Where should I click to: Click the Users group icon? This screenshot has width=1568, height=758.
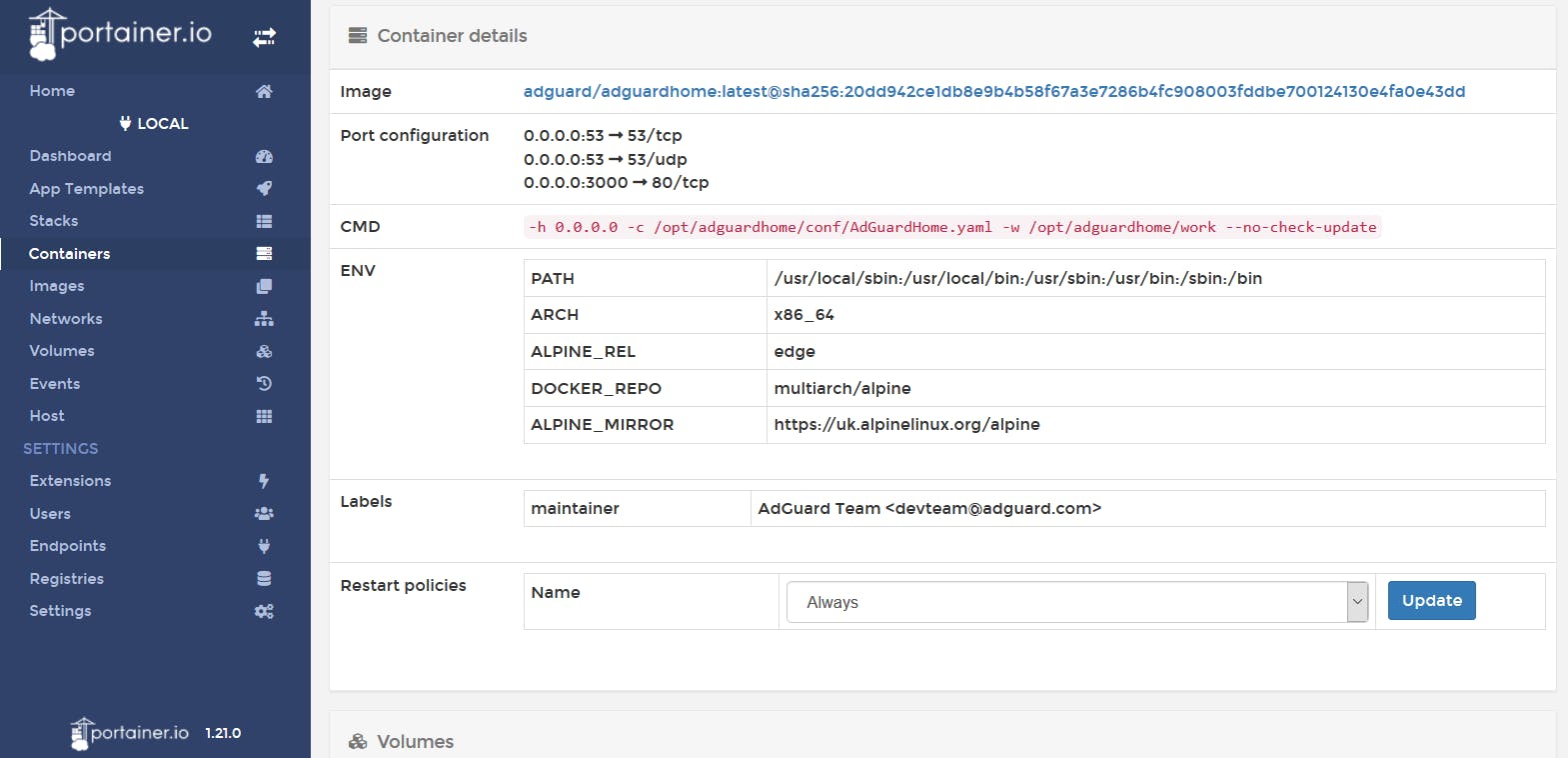[x=264, y=514]
